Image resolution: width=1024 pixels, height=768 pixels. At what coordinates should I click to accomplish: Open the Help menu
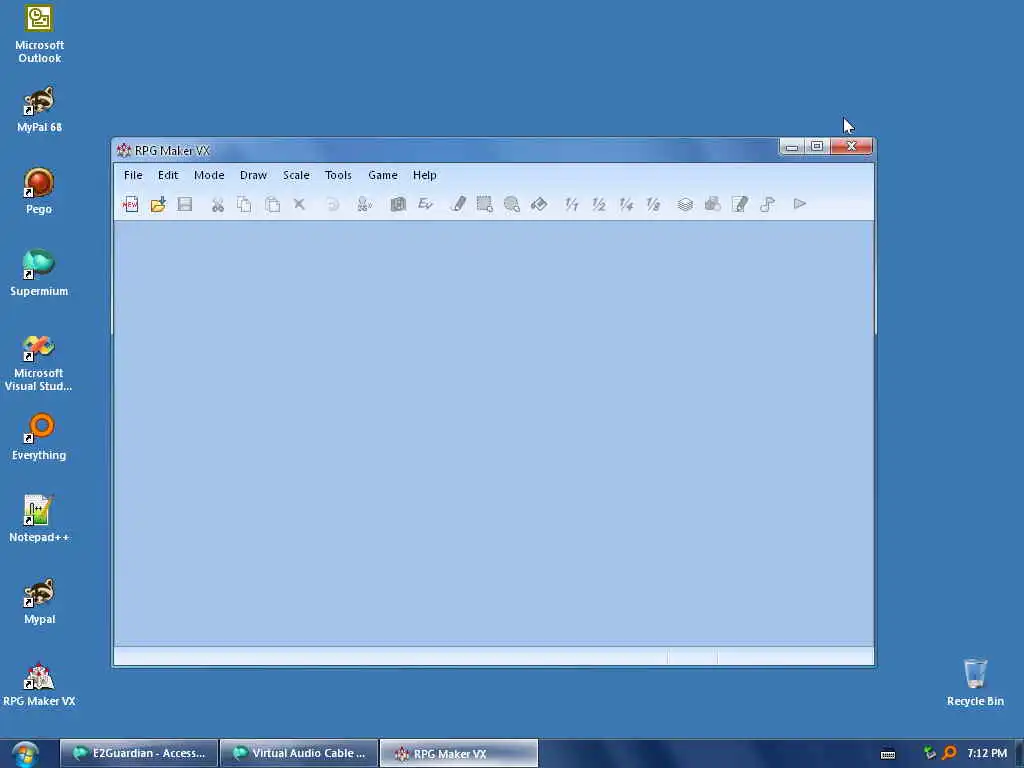coord(424,175)
